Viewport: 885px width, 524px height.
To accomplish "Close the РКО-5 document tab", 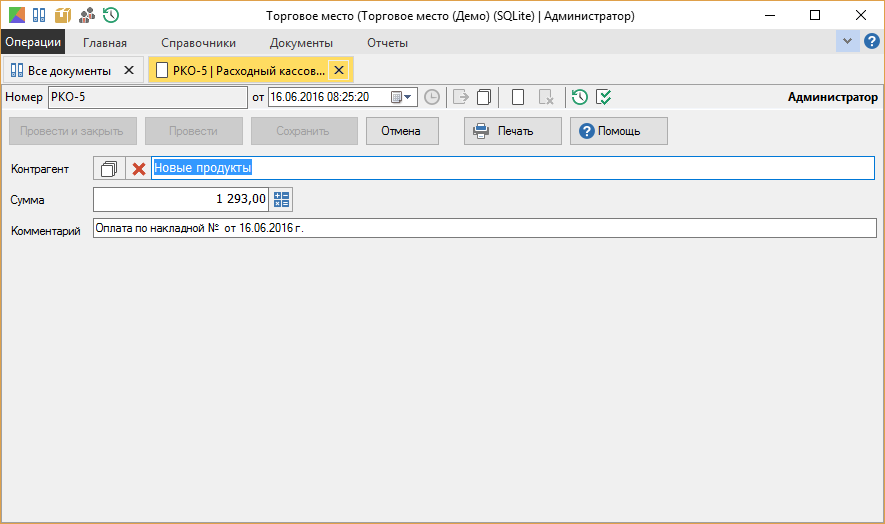I will coord(339,70).
